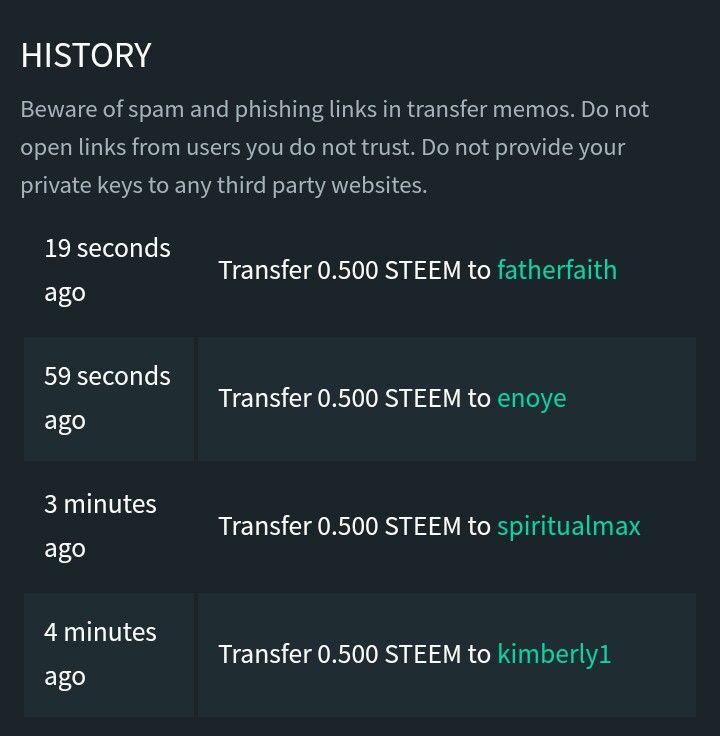
Task: Select the "4 minutes ago" timestamp
Action: (x=100, y=654)
